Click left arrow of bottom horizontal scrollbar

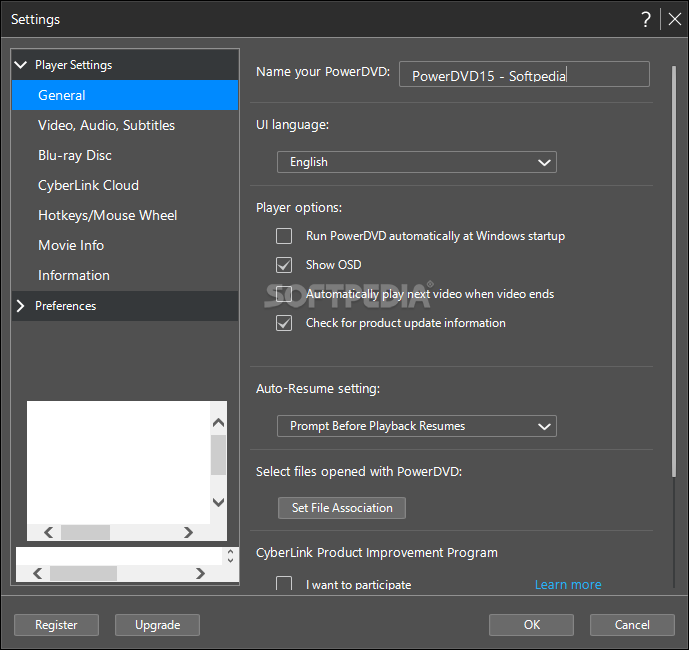click(x=38, y=574)
